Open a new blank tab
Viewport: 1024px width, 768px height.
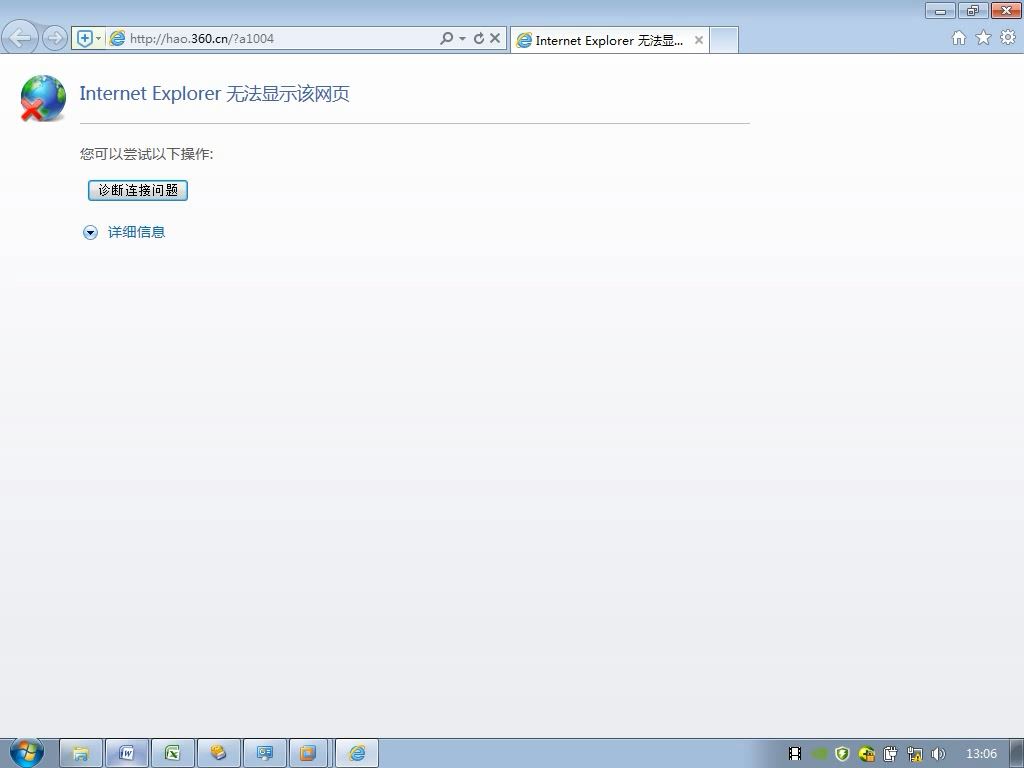coord(724,40)
